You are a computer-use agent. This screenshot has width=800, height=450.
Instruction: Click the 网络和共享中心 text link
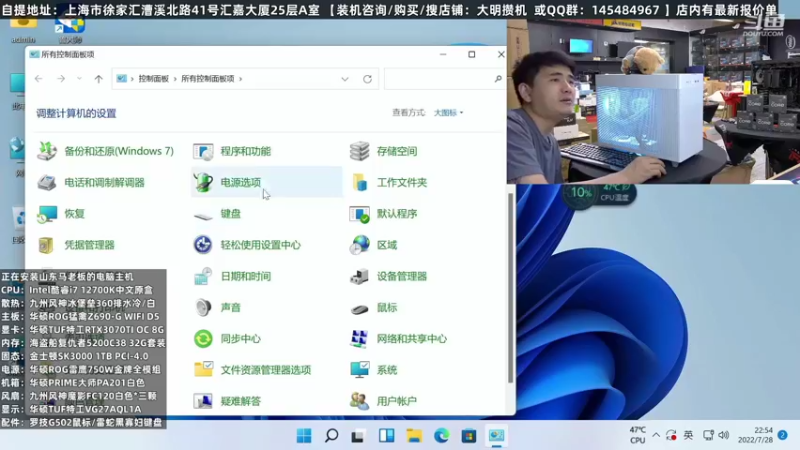point(412,339)
